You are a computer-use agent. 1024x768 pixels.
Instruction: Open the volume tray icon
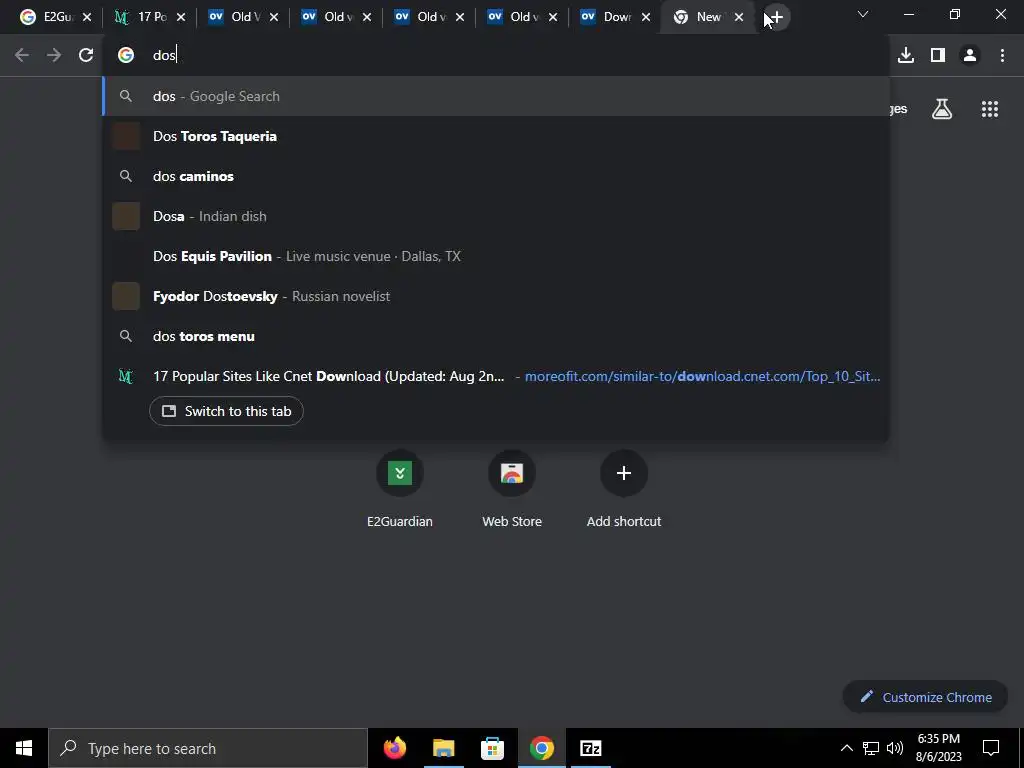point(895,748)
